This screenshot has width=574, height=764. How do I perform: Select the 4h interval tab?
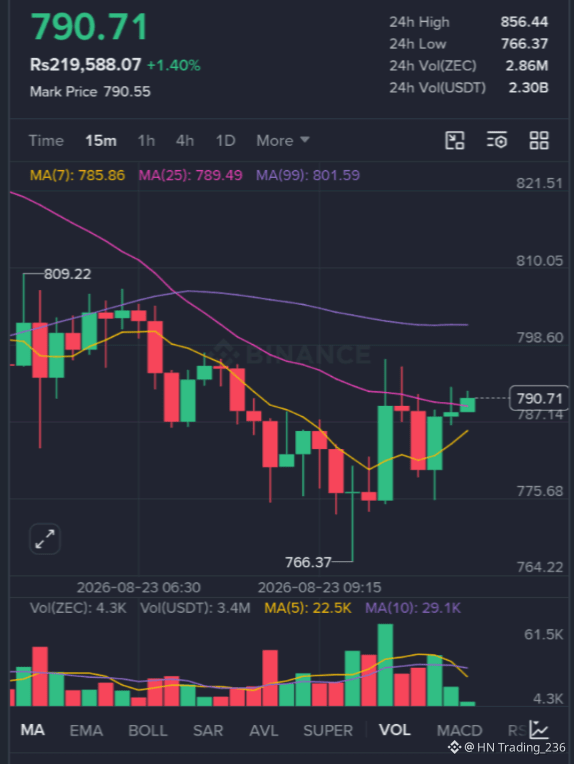coord(185,141)
